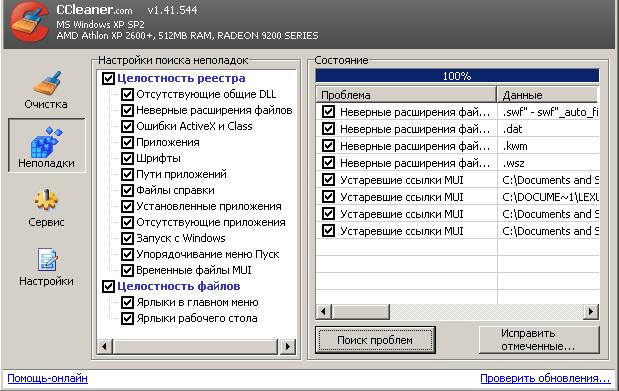Open the Помощь-онлайн link

click(x=47, y=378)
